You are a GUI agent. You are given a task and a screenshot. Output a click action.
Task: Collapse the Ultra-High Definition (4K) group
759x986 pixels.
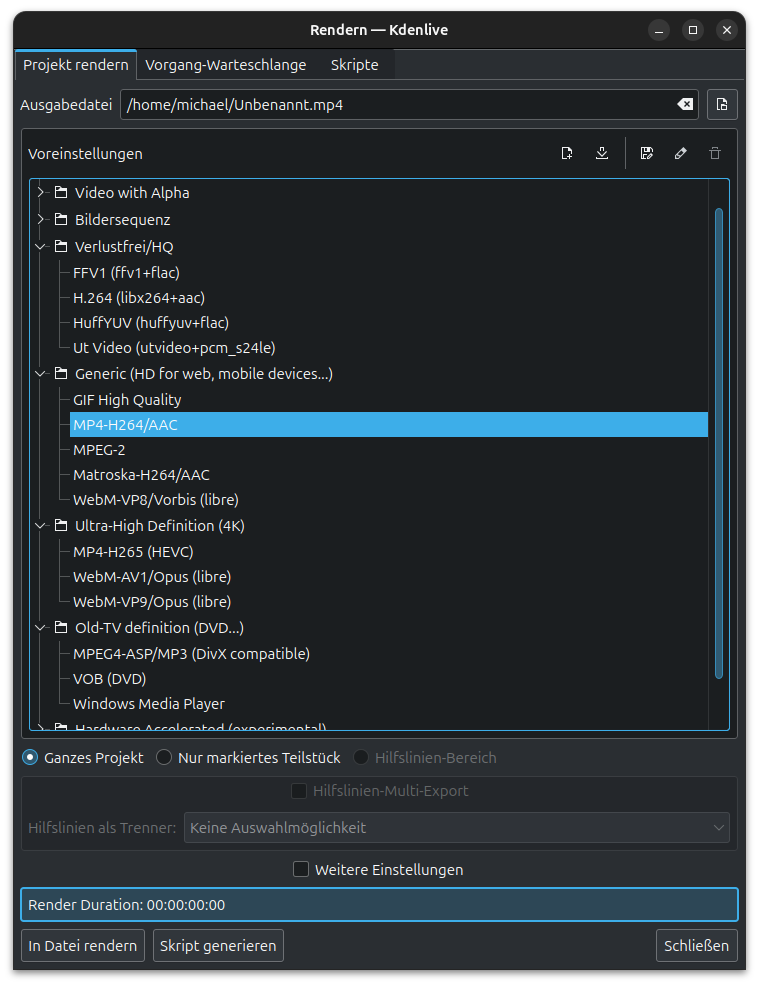(x=41, y=526)
